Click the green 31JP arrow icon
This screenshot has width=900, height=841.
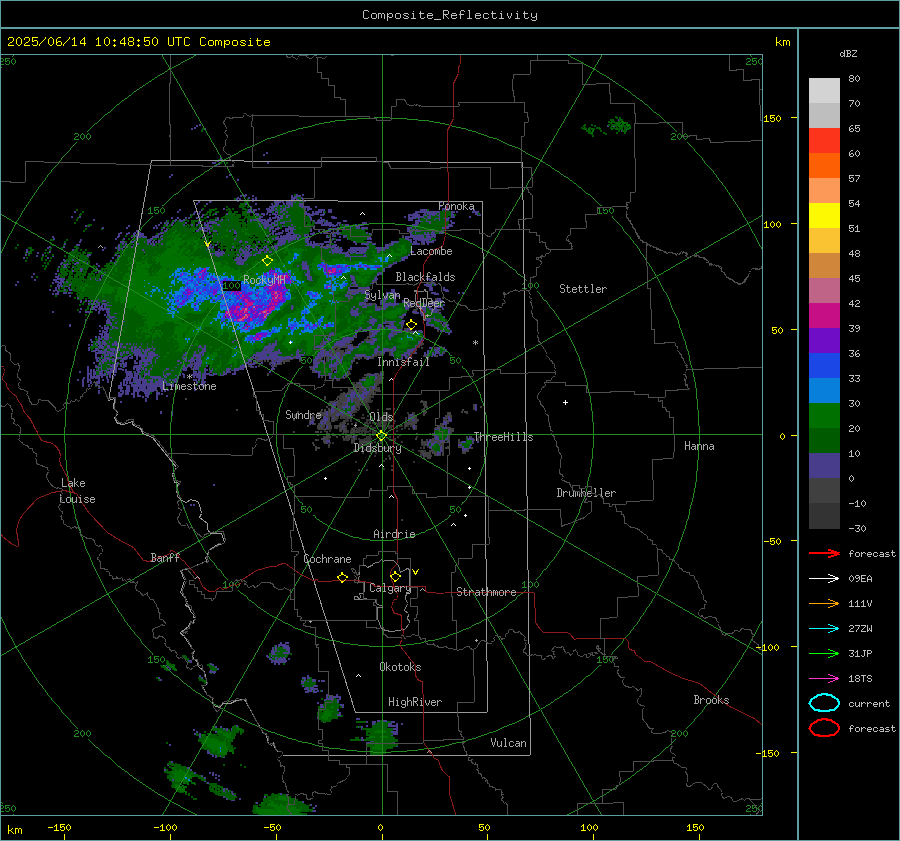click(824, 653)
